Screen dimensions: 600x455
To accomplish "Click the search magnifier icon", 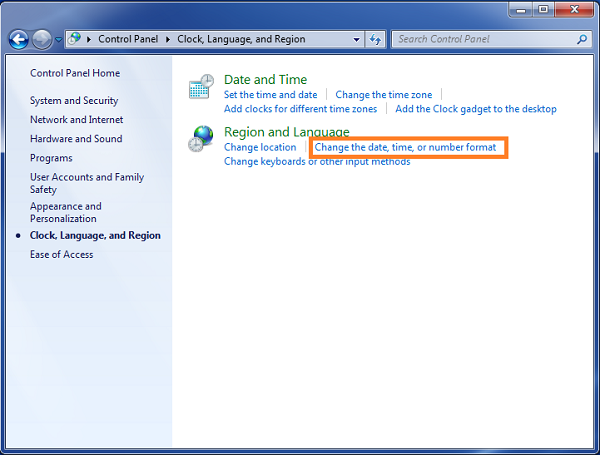I will [582, 40].
